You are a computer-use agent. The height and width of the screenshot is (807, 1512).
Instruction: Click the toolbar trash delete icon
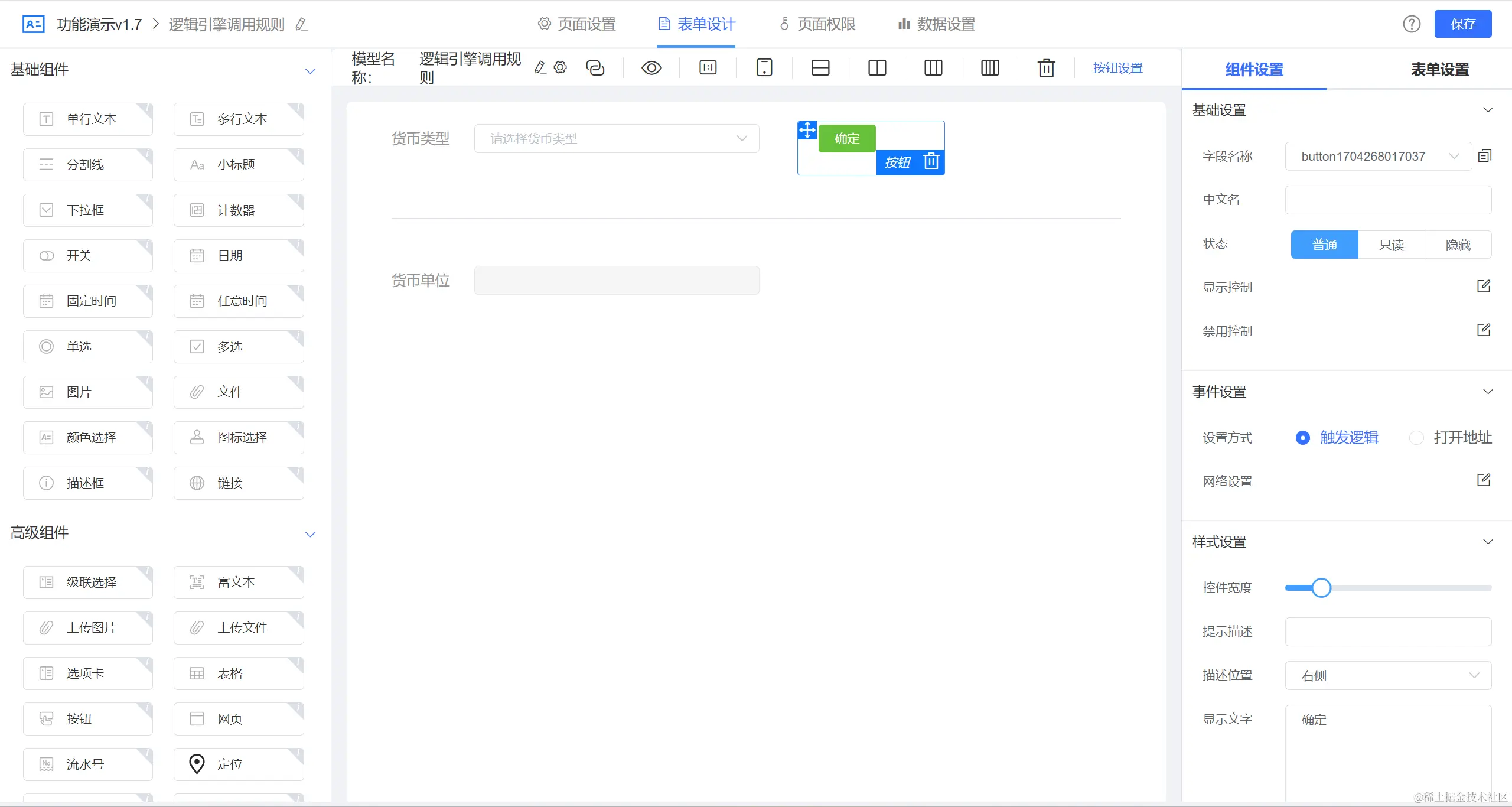(1046, 68)
